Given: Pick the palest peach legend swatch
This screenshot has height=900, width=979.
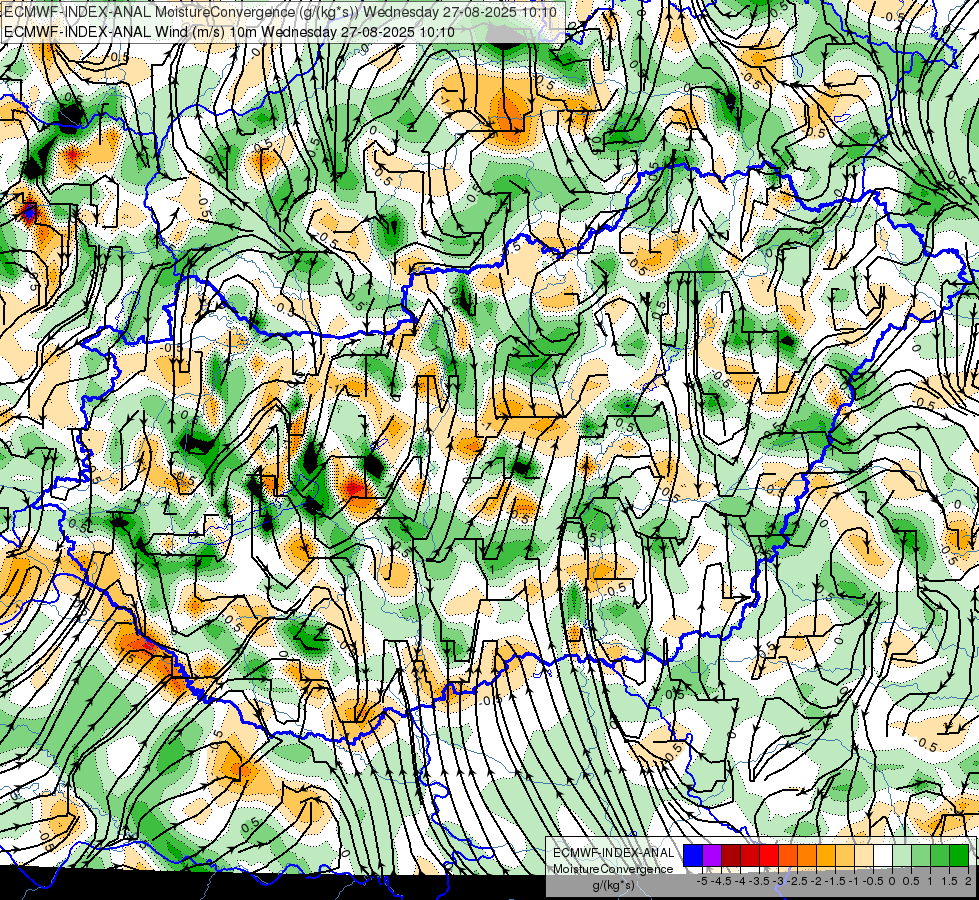Looking at the screenshot, I should tap(863, 856).
